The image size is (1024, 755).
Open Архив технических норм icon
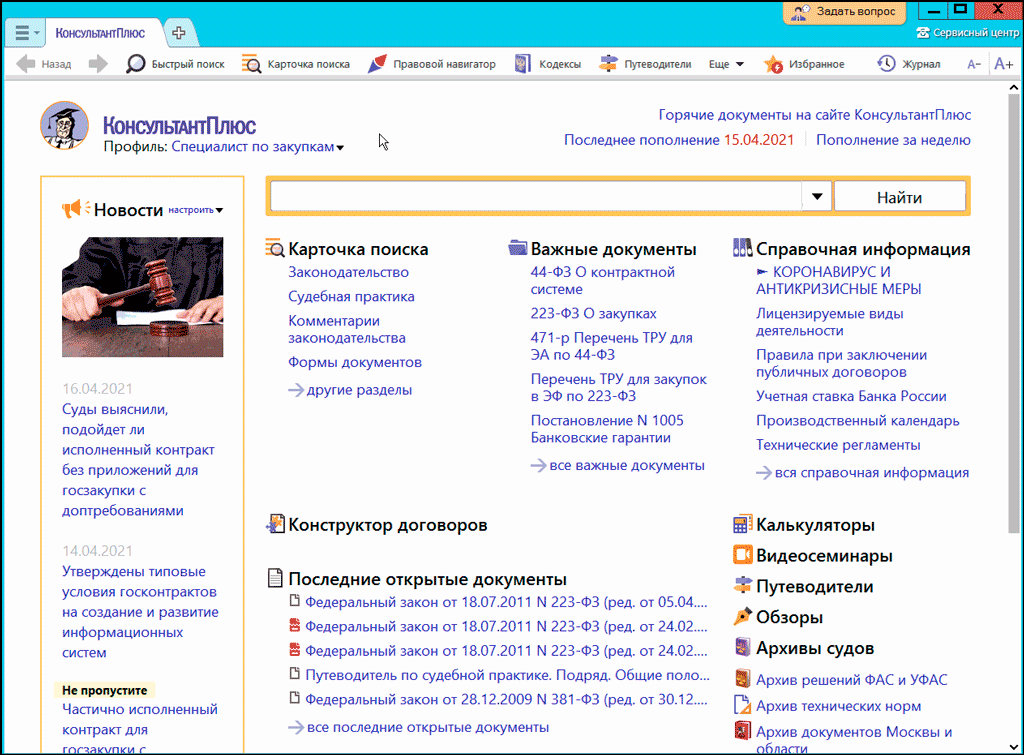[743, 705]
